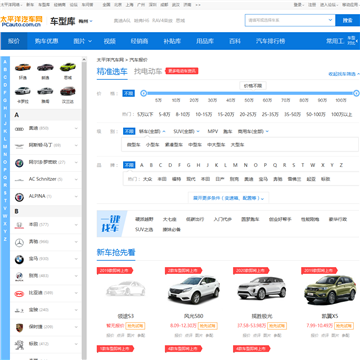The width and height of the screenshot is (360, 360).
Task: Expand the 商用车(全部) dropdown
Action: 253,131
